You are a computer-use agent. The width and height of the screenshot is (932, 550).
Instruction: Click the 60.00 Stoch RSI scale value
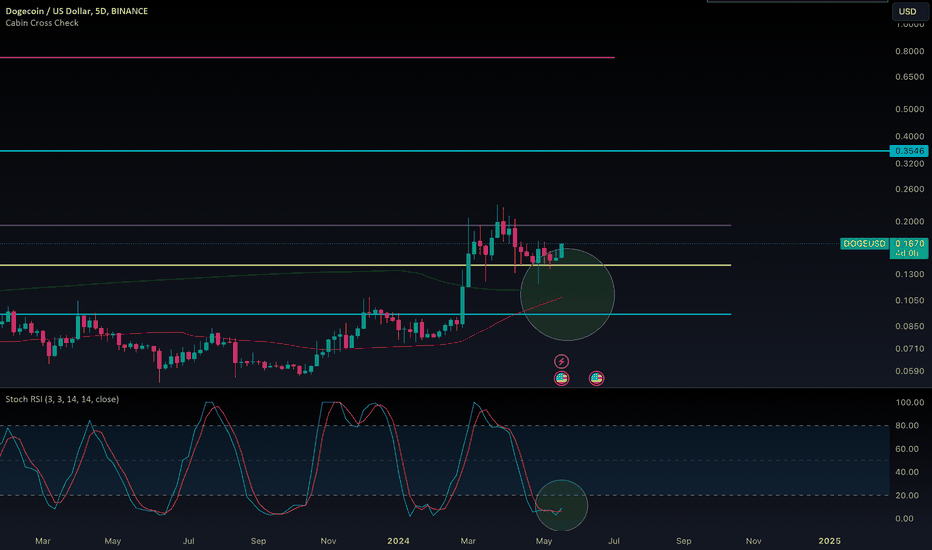coord(907,449)
